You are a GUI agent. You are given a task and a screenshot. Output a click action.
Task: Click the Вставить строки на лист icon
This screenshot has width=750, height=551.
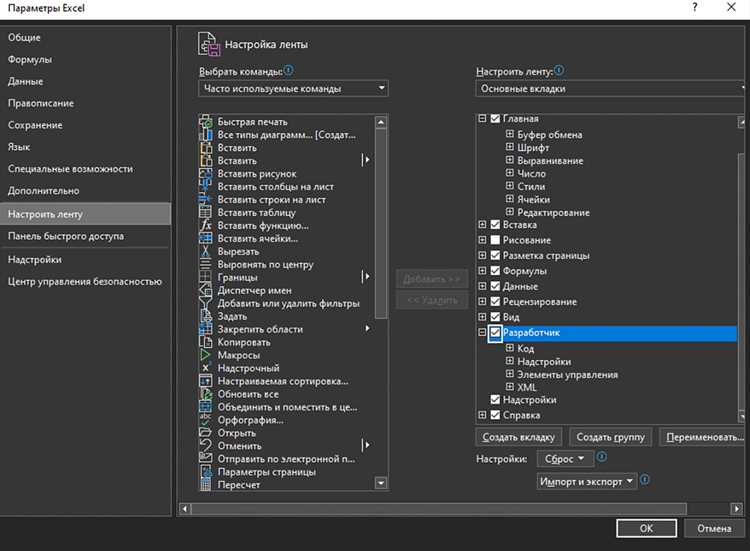[x=205, y=199]
